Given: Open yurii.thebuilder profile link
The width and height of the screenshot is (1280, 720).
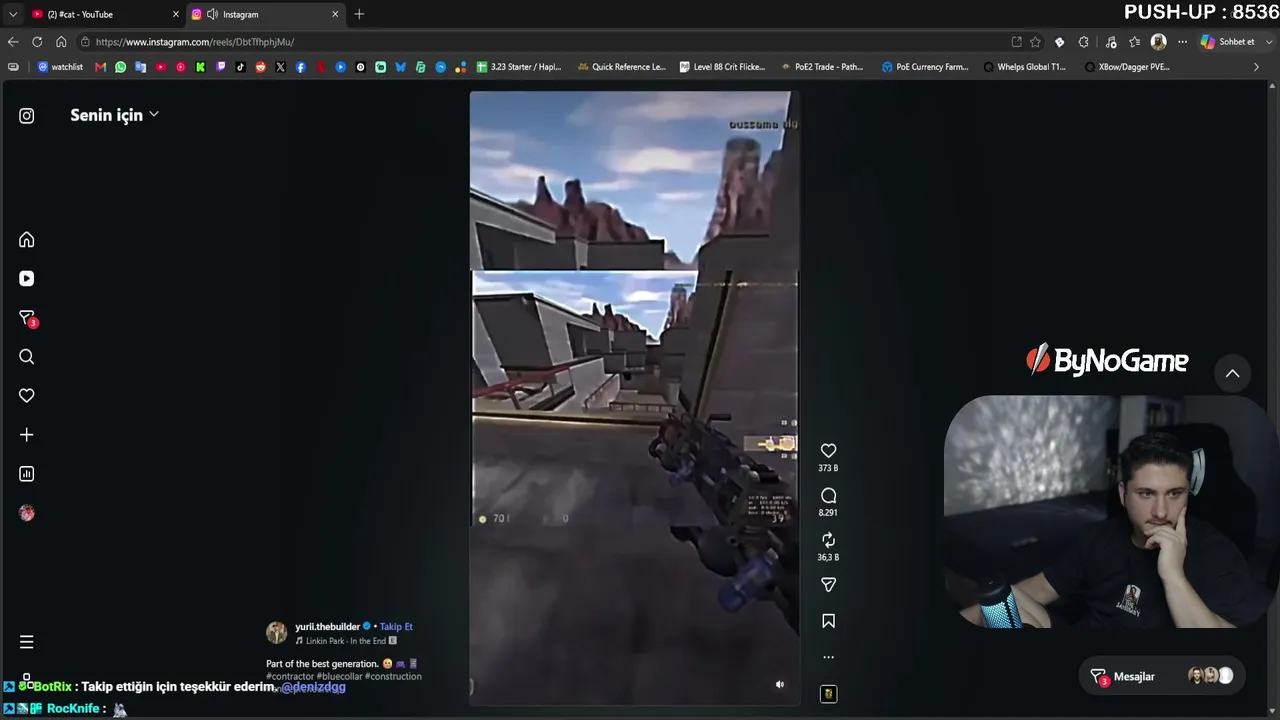Looking at the screenshot, I should coord(327,627).
